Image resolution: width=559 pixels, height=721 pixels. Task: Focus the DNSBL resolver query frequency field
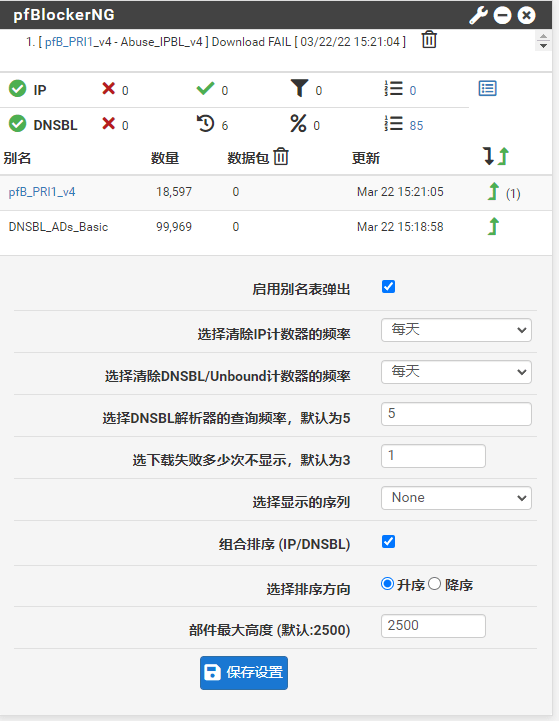click(x=456, y=414)
